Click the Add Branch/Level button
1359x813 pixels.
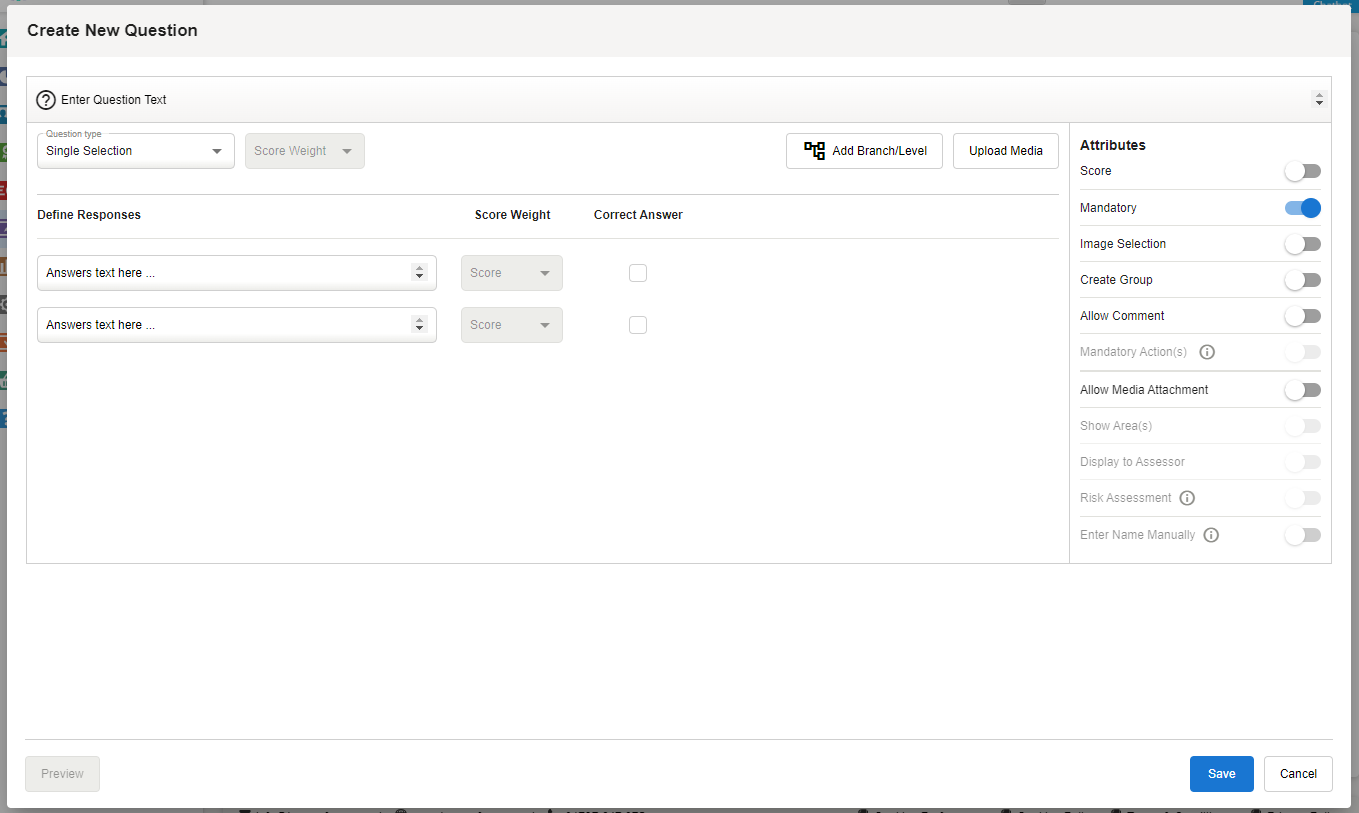(x=864, y=151)
